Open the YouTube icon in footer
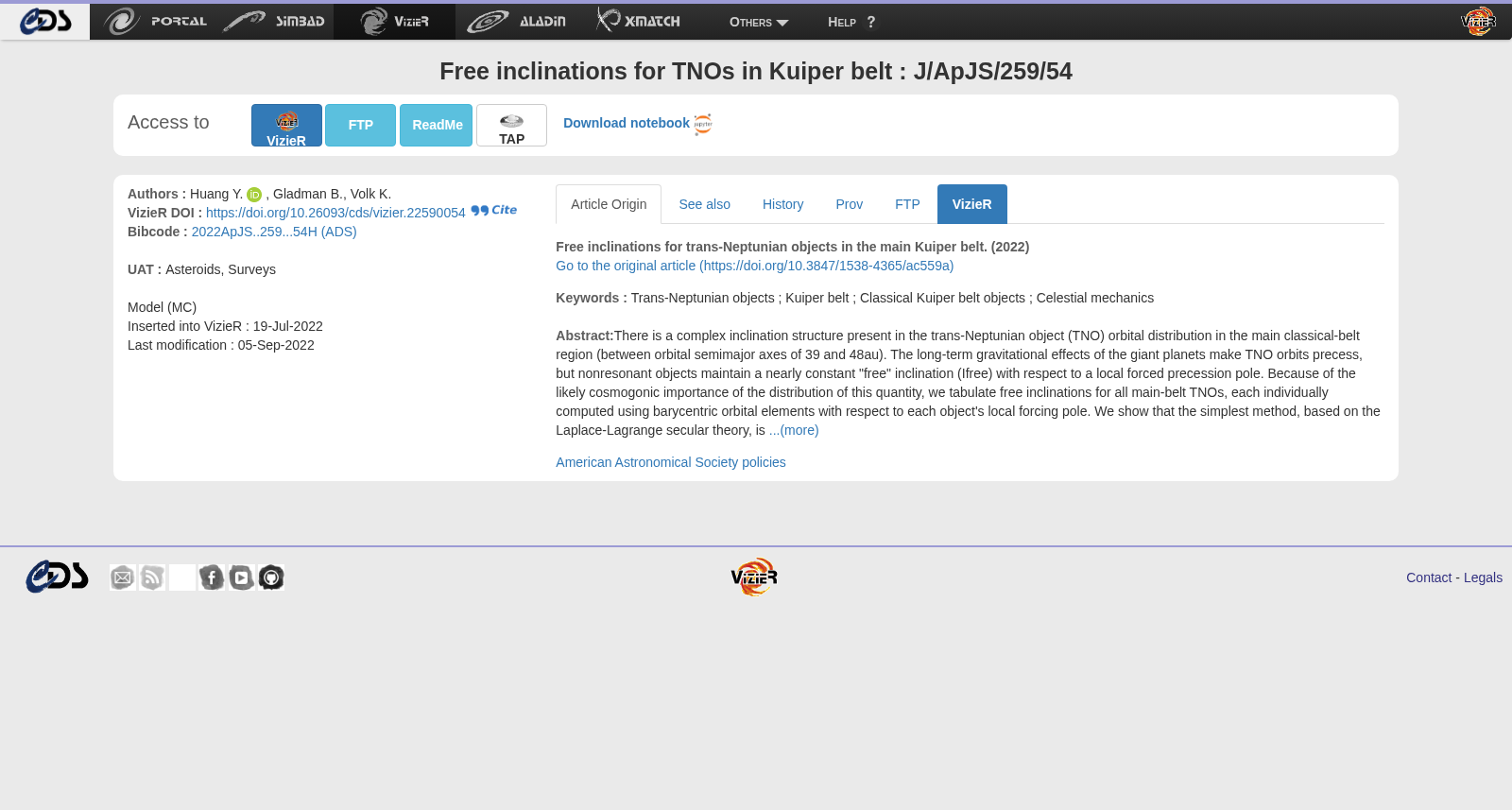The width and height of the screenshot is (1512, 810). point(242,577)
